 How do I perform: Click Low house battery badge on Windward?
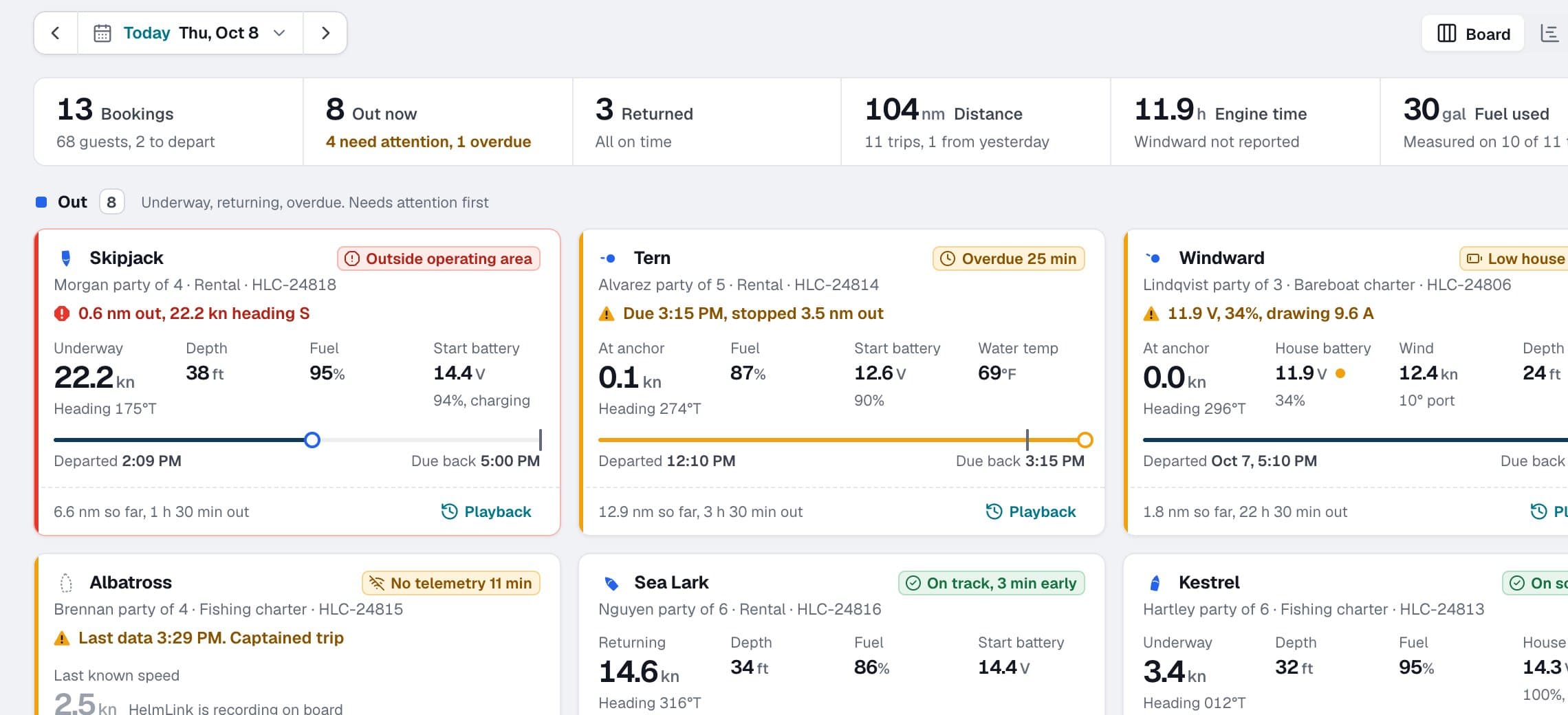tap(1514, 258)
